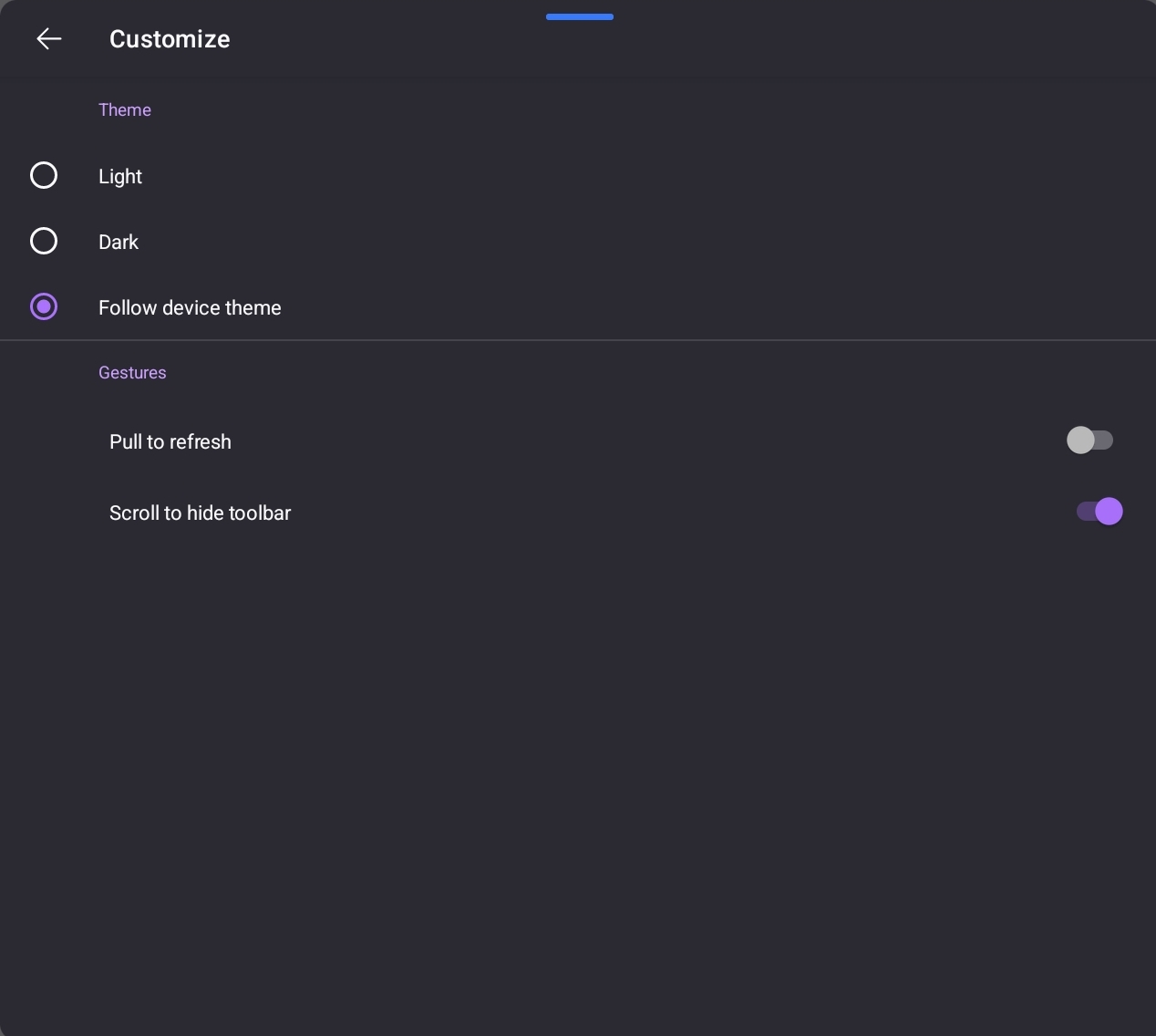Click the Light theme text label
This screenshot has height=1036, width=1156.
tap(120, 177)
